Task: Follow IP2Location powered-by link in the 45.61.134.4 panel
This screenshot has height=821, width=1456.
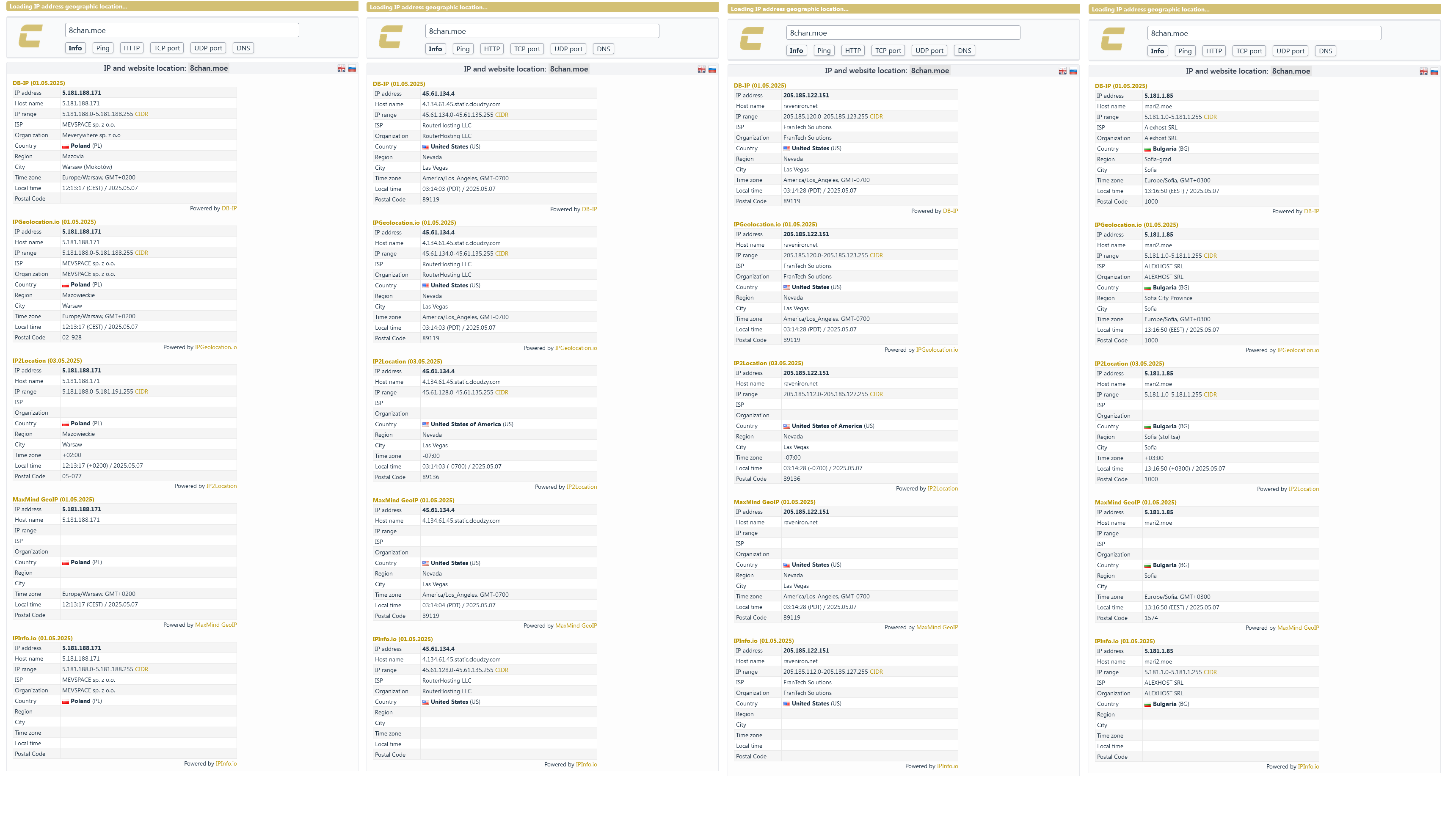Action: coord(582,487)
